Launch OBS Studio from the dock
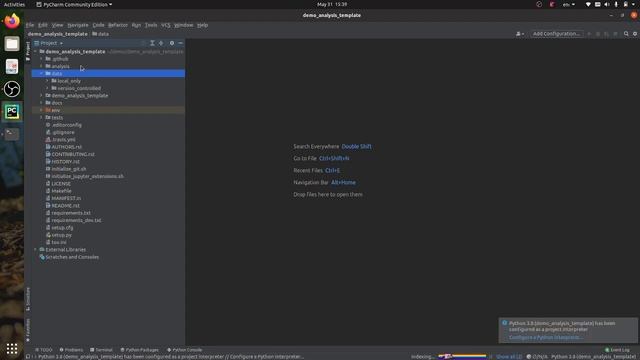The height and width of the screenshot is (360, 640). (12, 89)
